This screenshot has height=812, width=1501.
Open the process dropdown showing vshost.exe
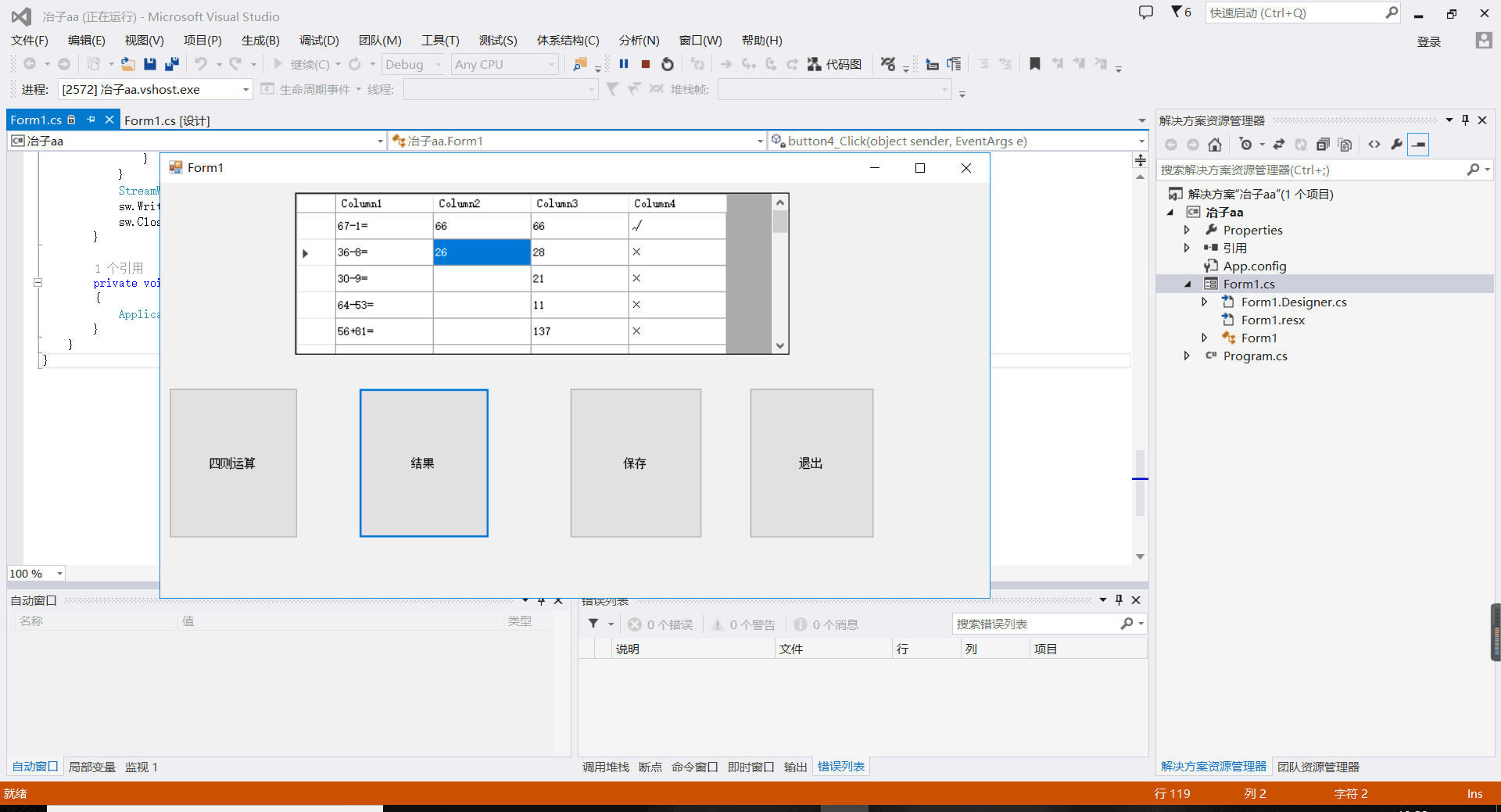point(245,90)
